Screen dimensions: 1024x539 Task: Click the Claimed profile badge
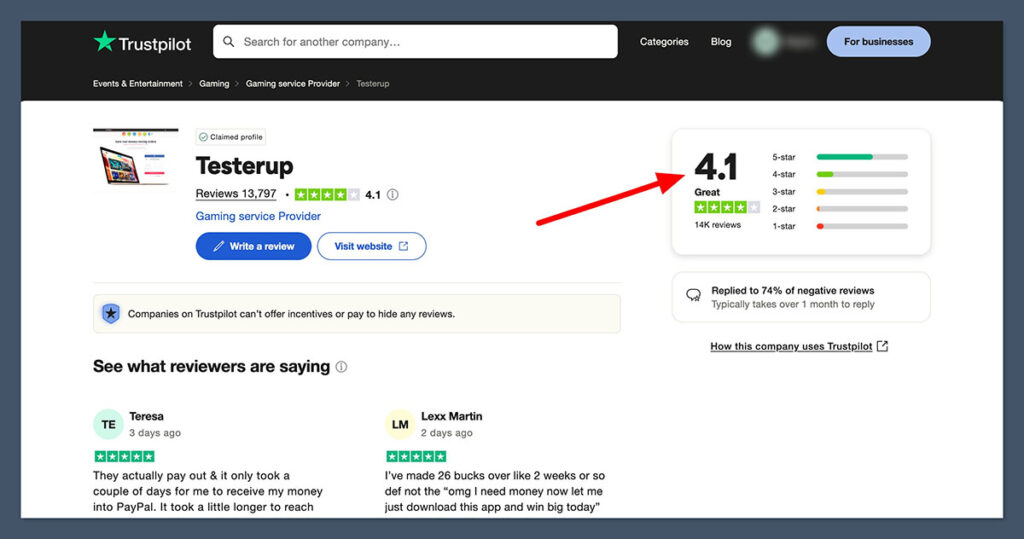pyautogui.click(x=231, y=137)
